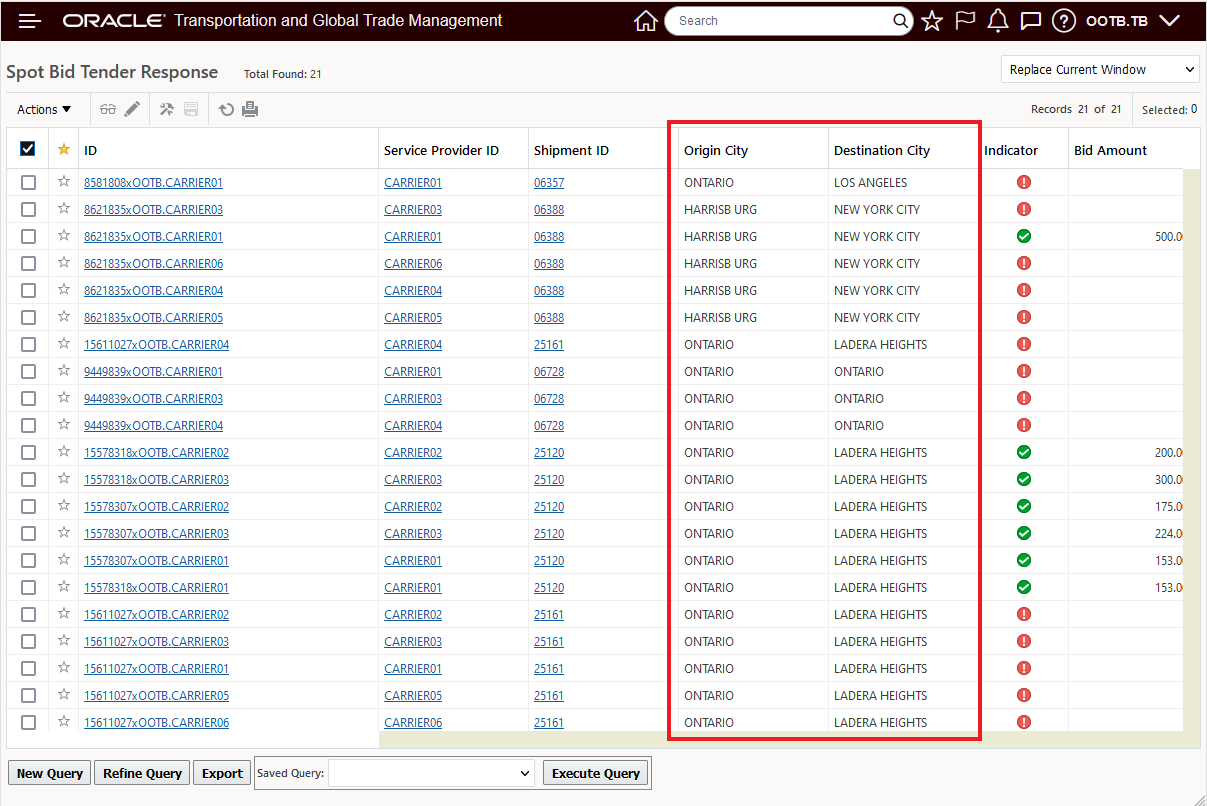Click the Execute Query button
Image resolution: width=1207 pixels, height=806 pixels.
pos(595,773)
